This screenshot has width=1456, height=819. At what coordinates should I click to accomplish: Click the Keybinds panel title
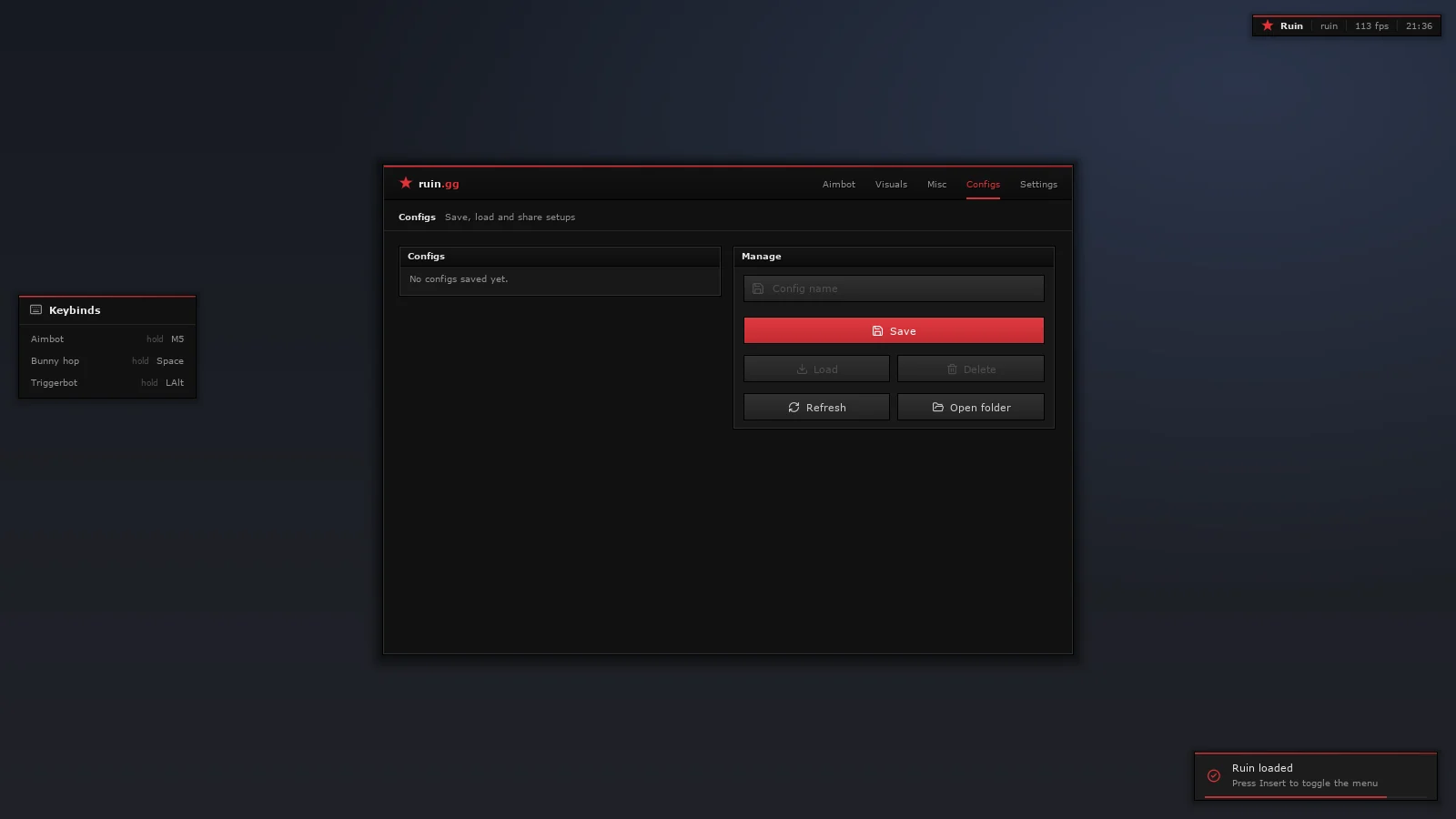tap(75, 310)
